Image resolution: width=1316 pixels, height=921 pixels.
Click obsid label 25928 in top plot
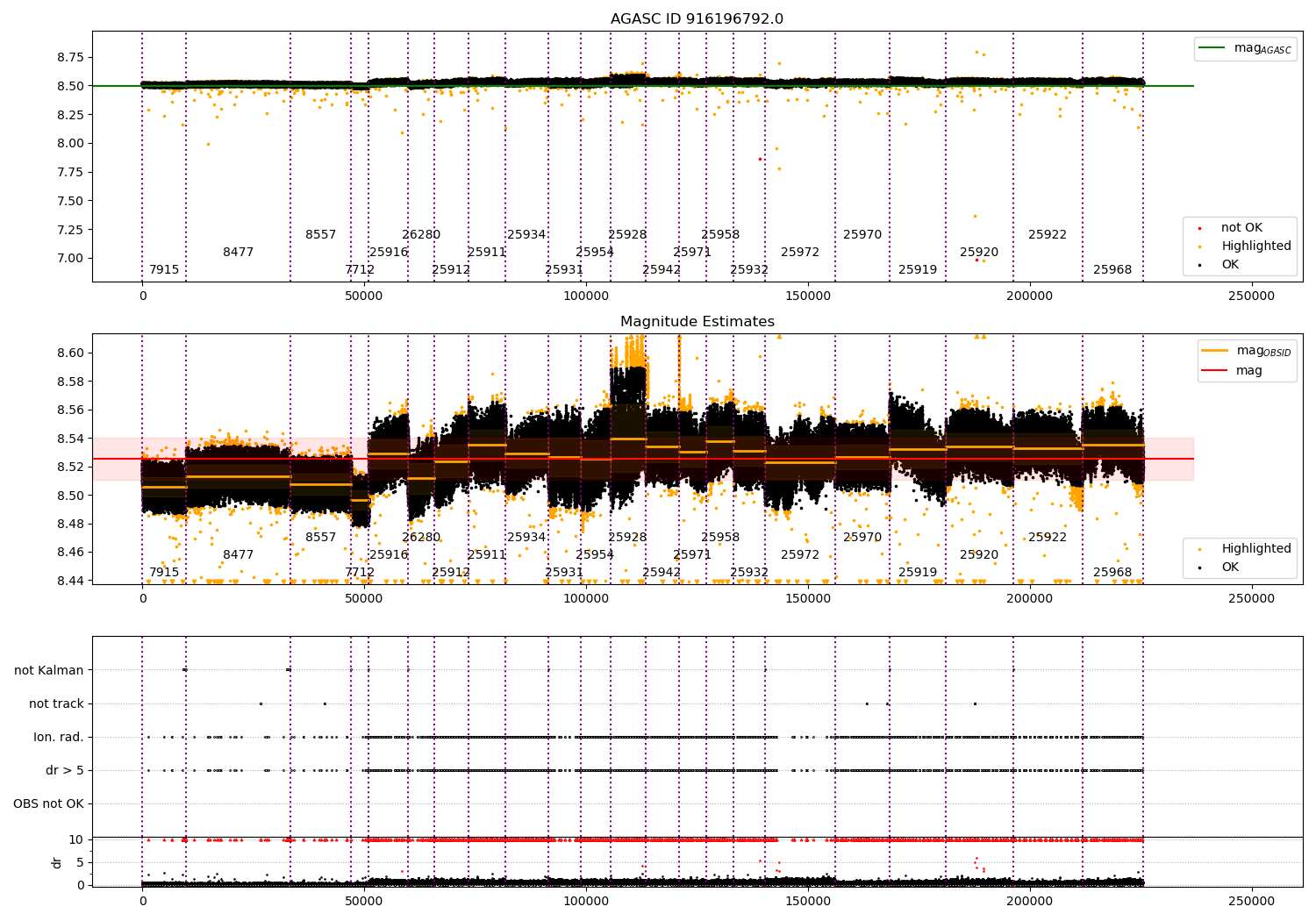(627, 235)
